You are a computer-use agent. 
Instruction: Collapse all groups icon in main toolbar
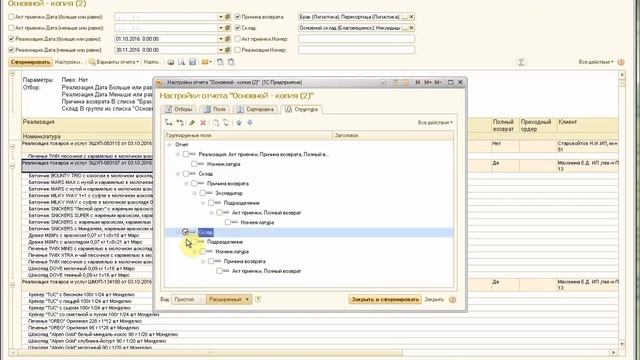coord(231,62)
